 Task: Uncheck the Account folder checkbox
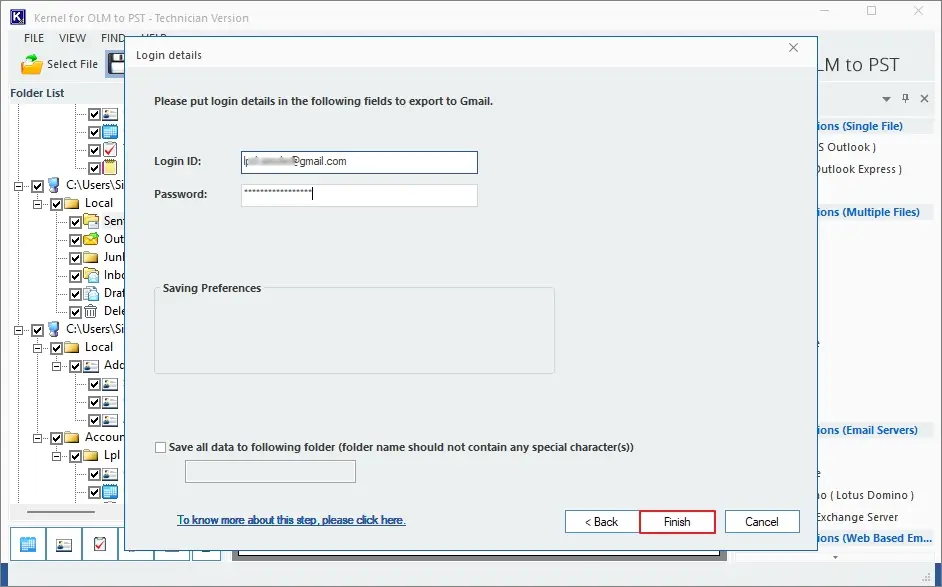click(56, 439)
